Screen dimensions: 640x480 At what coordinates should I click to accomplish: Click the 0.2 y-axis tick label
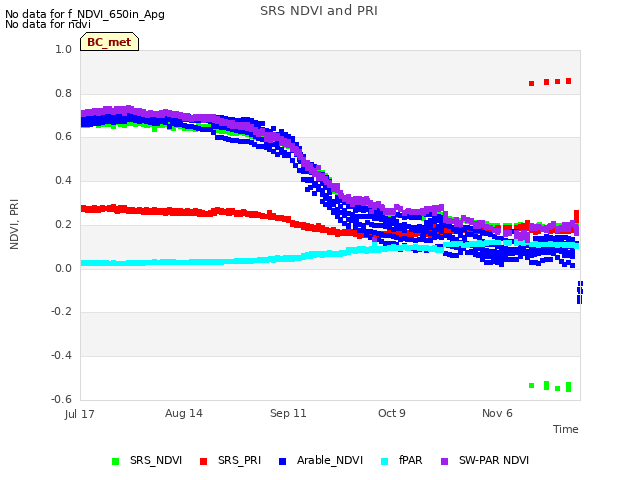click(x=64, y=224)
